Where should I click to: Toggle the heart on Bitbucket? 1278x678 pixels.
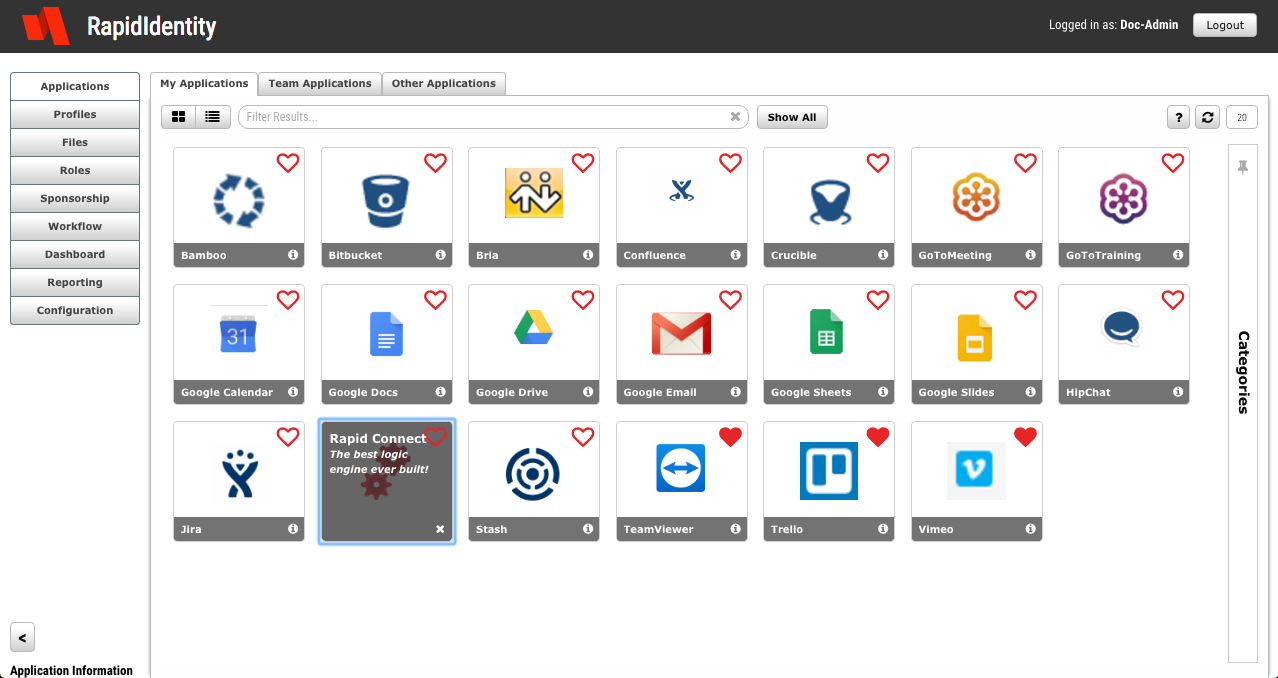(435, 162)
